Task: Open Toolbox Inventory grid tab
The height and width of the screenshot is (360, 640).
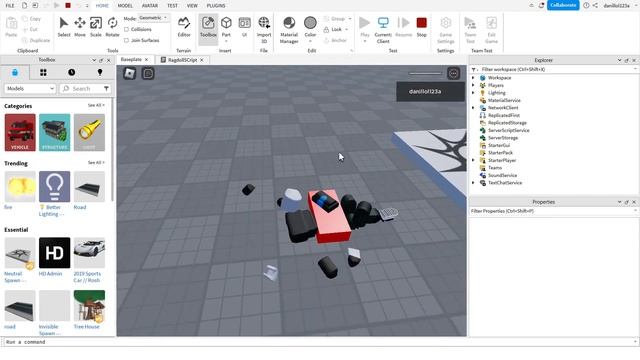Action: 43,72
